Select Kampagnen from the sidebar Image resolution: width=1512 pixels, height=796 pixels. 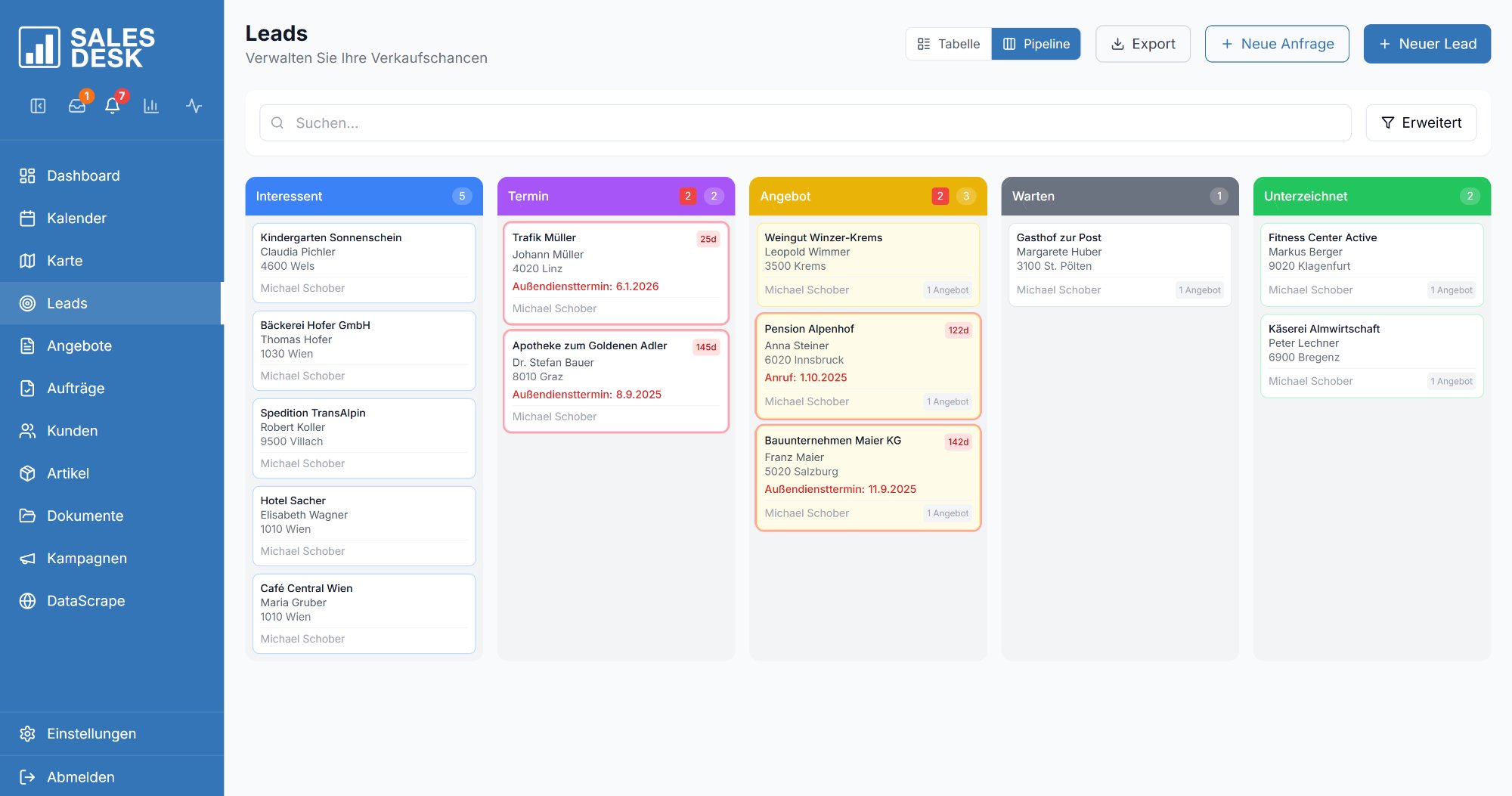tap(86, 558)
